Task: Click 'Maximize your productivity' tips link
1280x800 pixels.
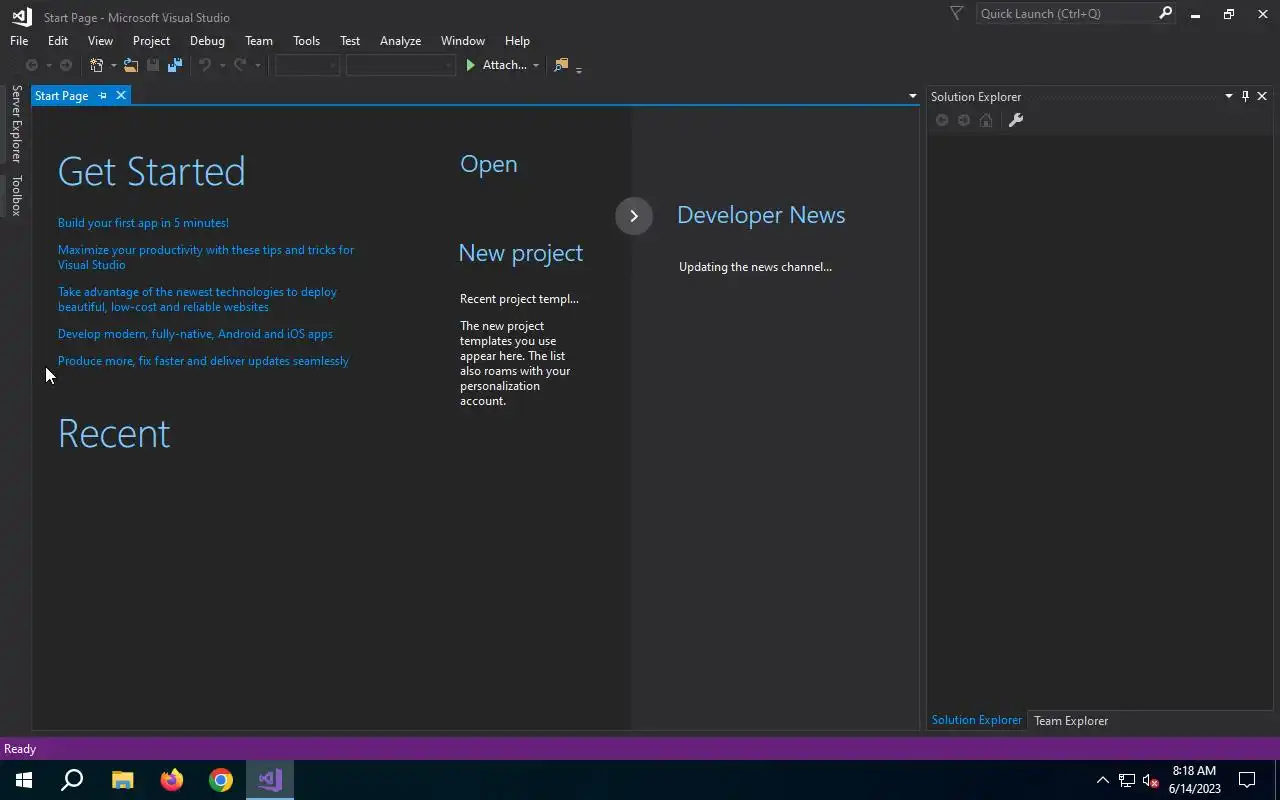Action: click(x=206, y=257)
